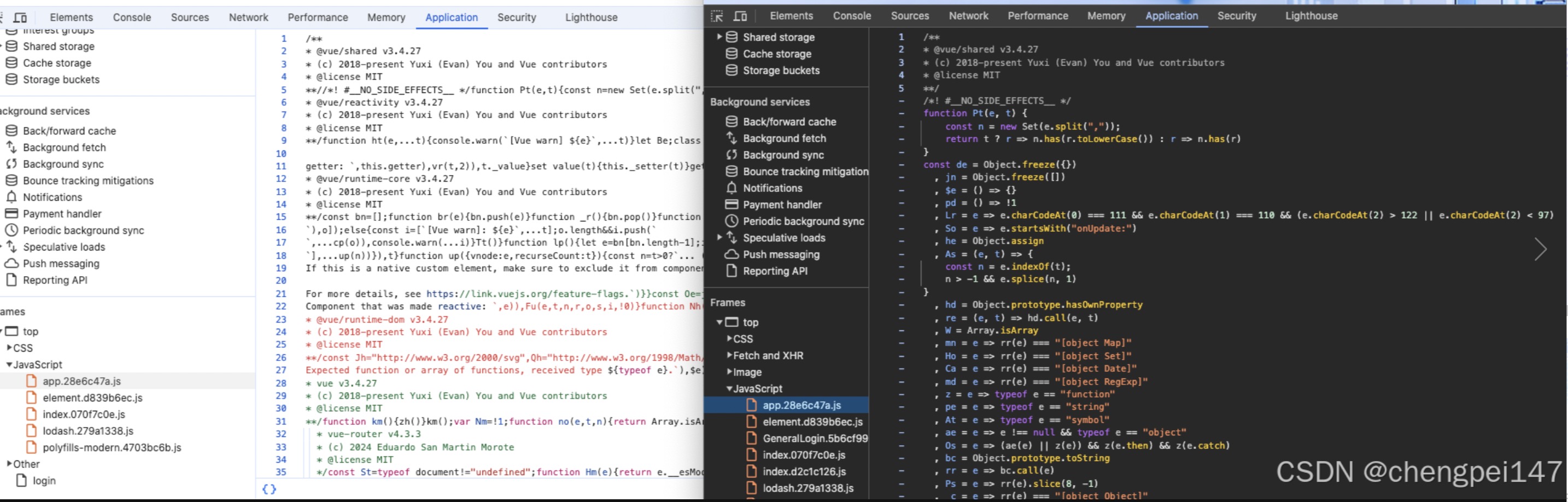Viewport: 1568px width, 502px height.
Task: Collapse top frame arrow in dark DevTools
Action: [x=719, y=322]
